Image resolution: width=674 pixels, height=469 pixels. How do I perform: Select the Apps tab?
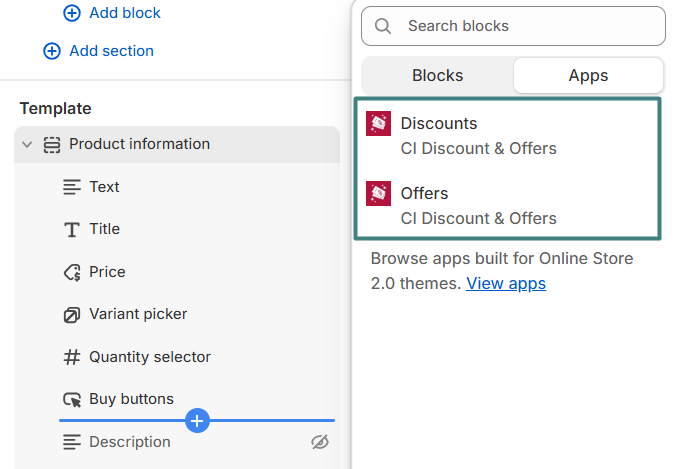coord(588,76)
